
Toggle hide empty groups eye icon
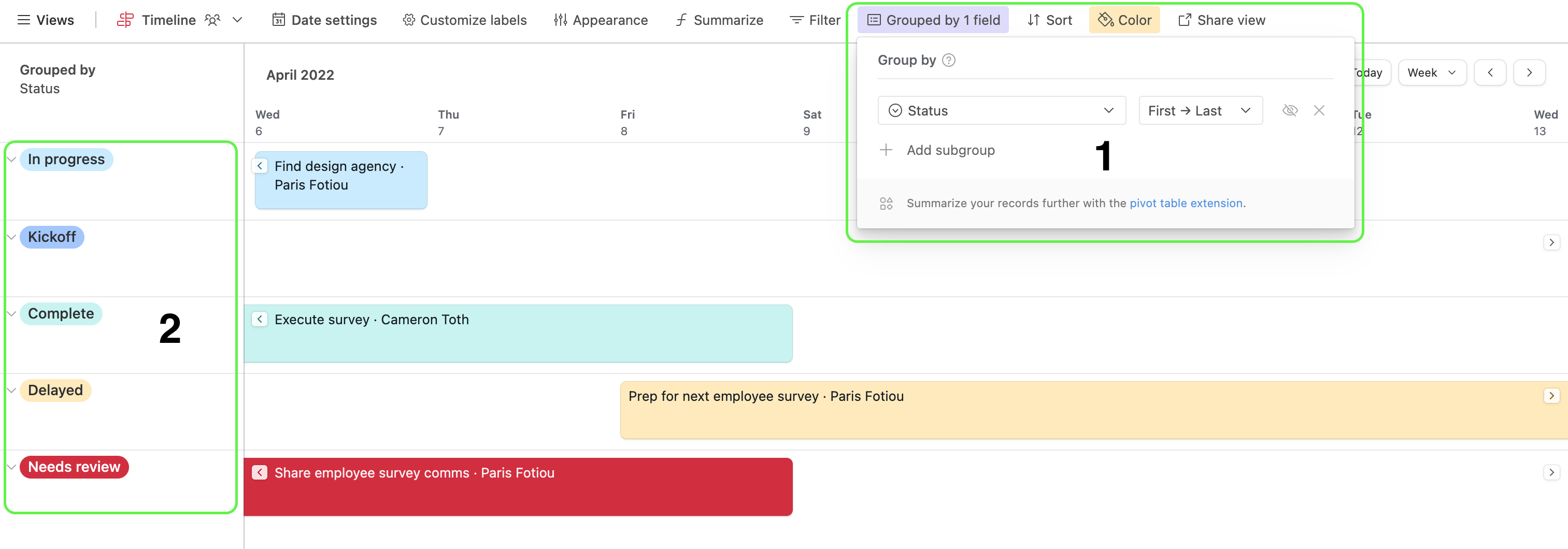click(1290, 111)
